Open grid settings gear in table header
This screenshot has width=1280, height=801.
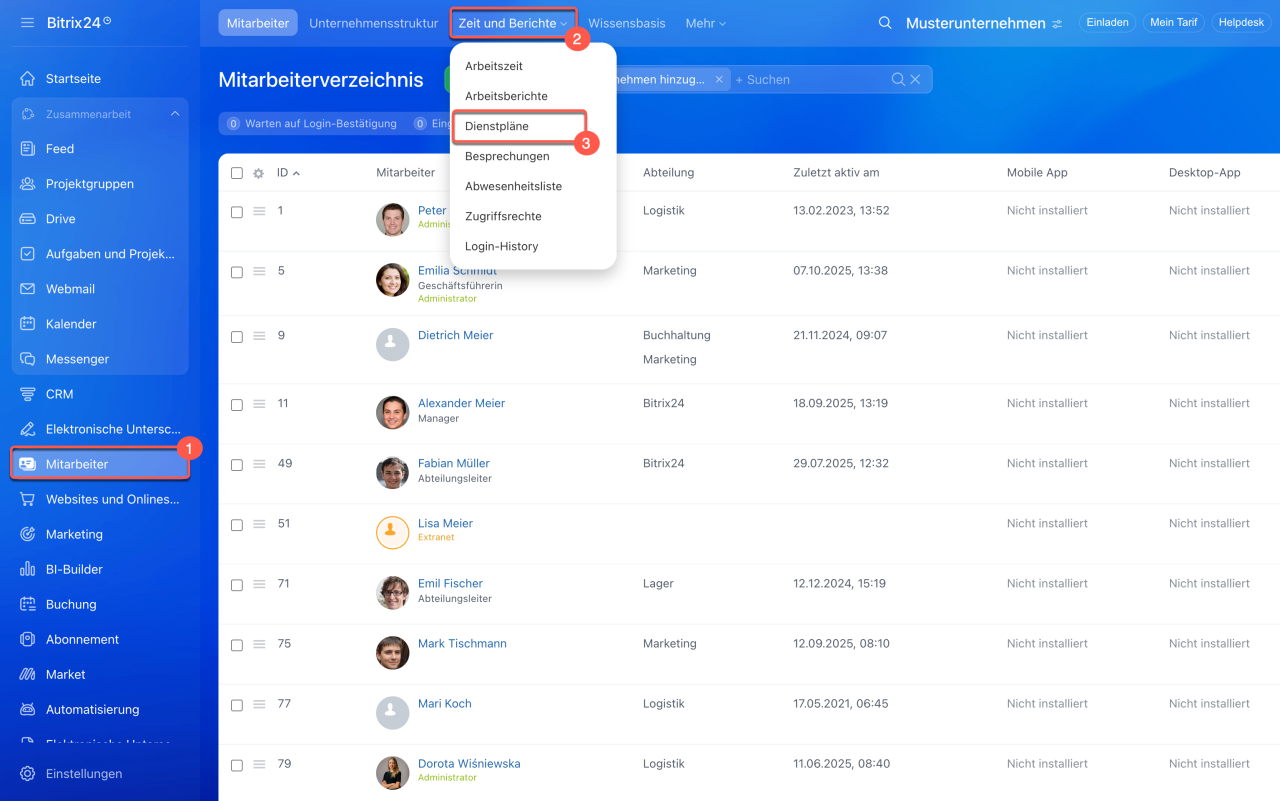click(258, 173)
